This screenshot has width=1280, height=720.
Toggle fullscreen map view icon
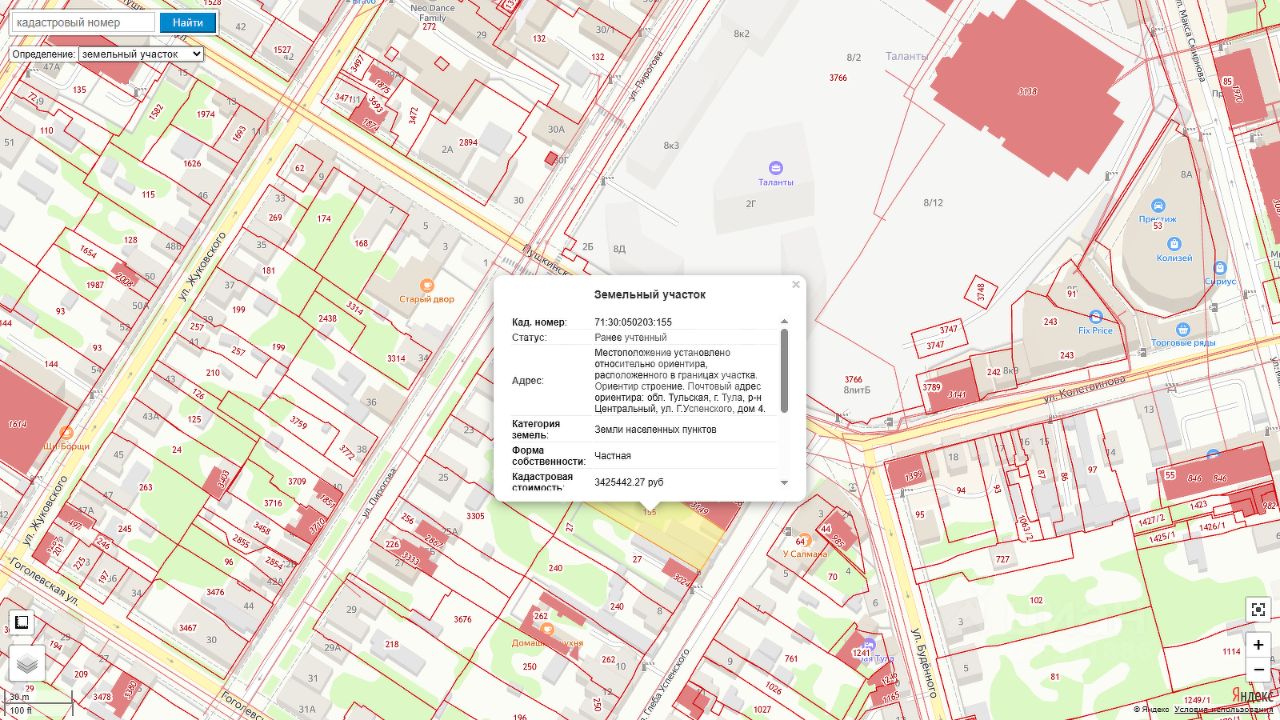[1258, 609]
